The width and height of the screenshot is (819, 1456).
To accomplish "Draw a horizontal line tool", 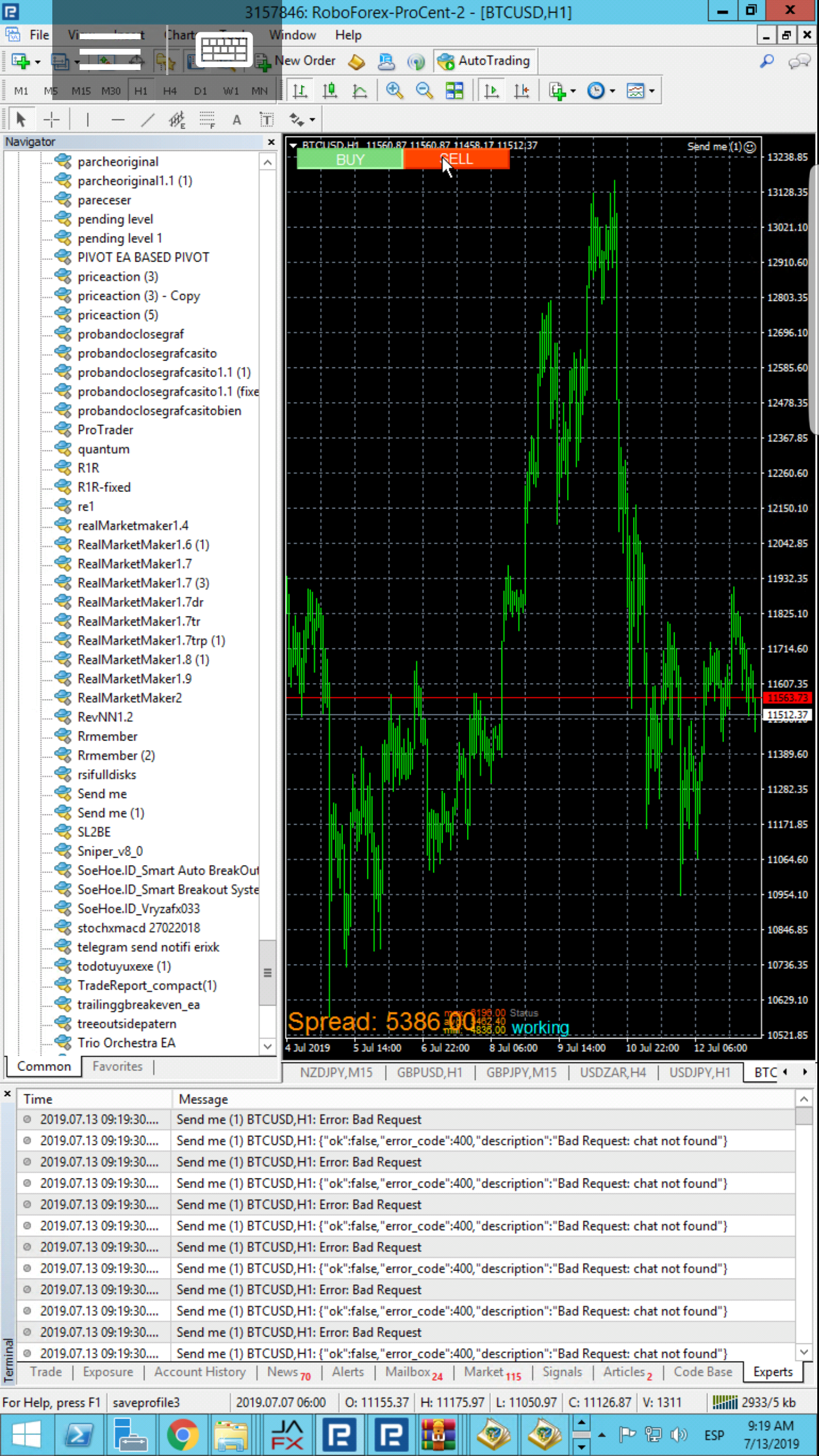I will [118, 119].
